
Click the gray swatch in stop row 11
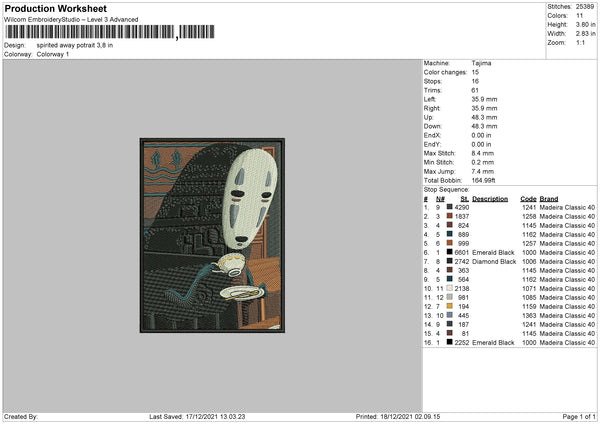tap(450, 297)
